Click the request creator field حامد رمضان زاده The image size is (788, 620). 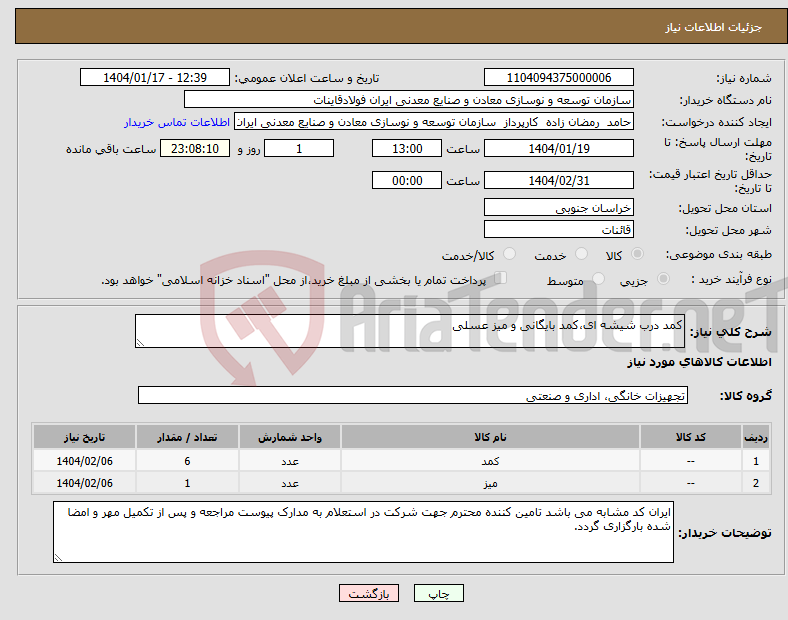point(434,122)
